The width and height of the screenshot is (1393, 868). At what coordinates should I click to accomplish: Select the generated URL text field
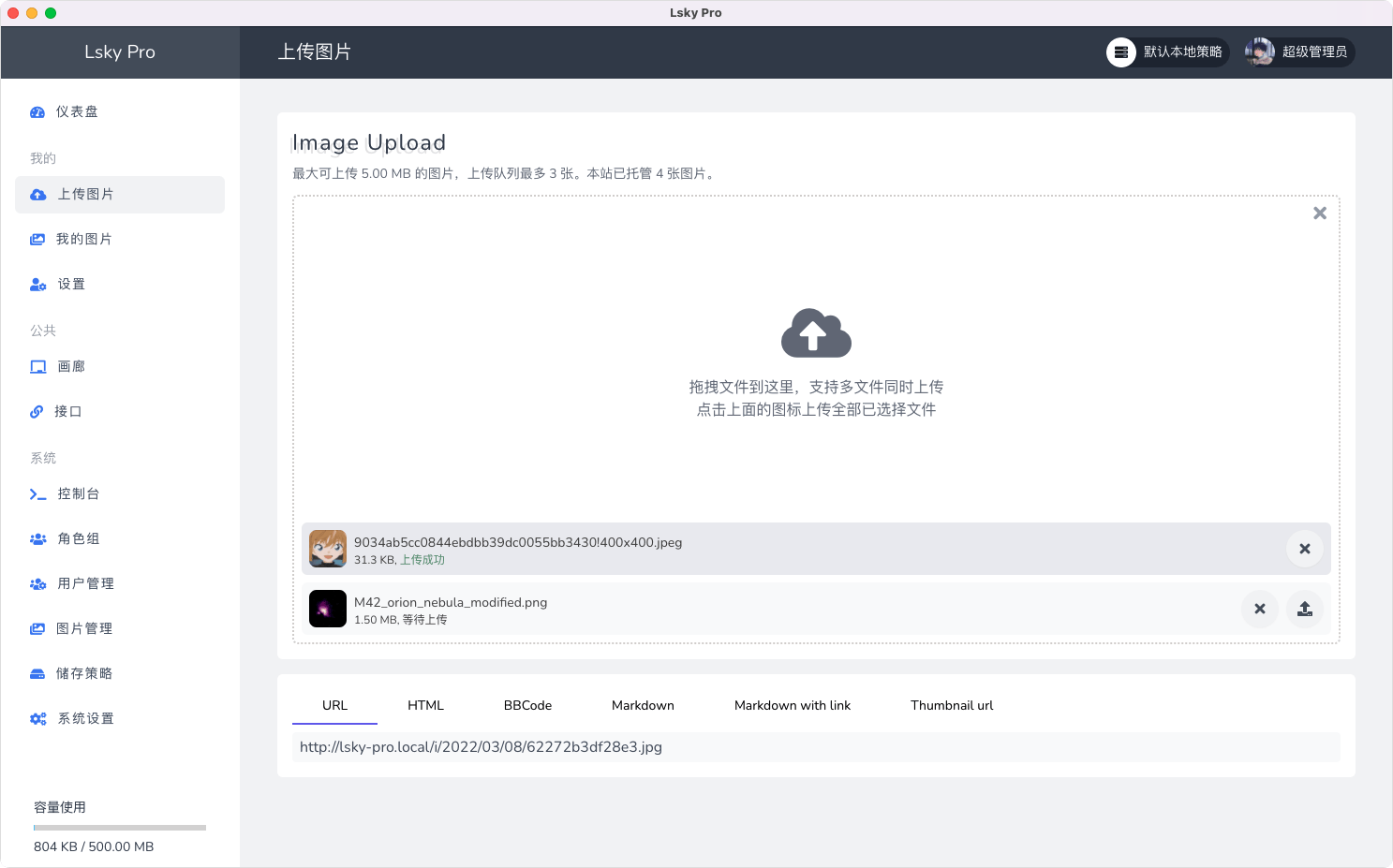pyautogui.click(x=815, y=747)
